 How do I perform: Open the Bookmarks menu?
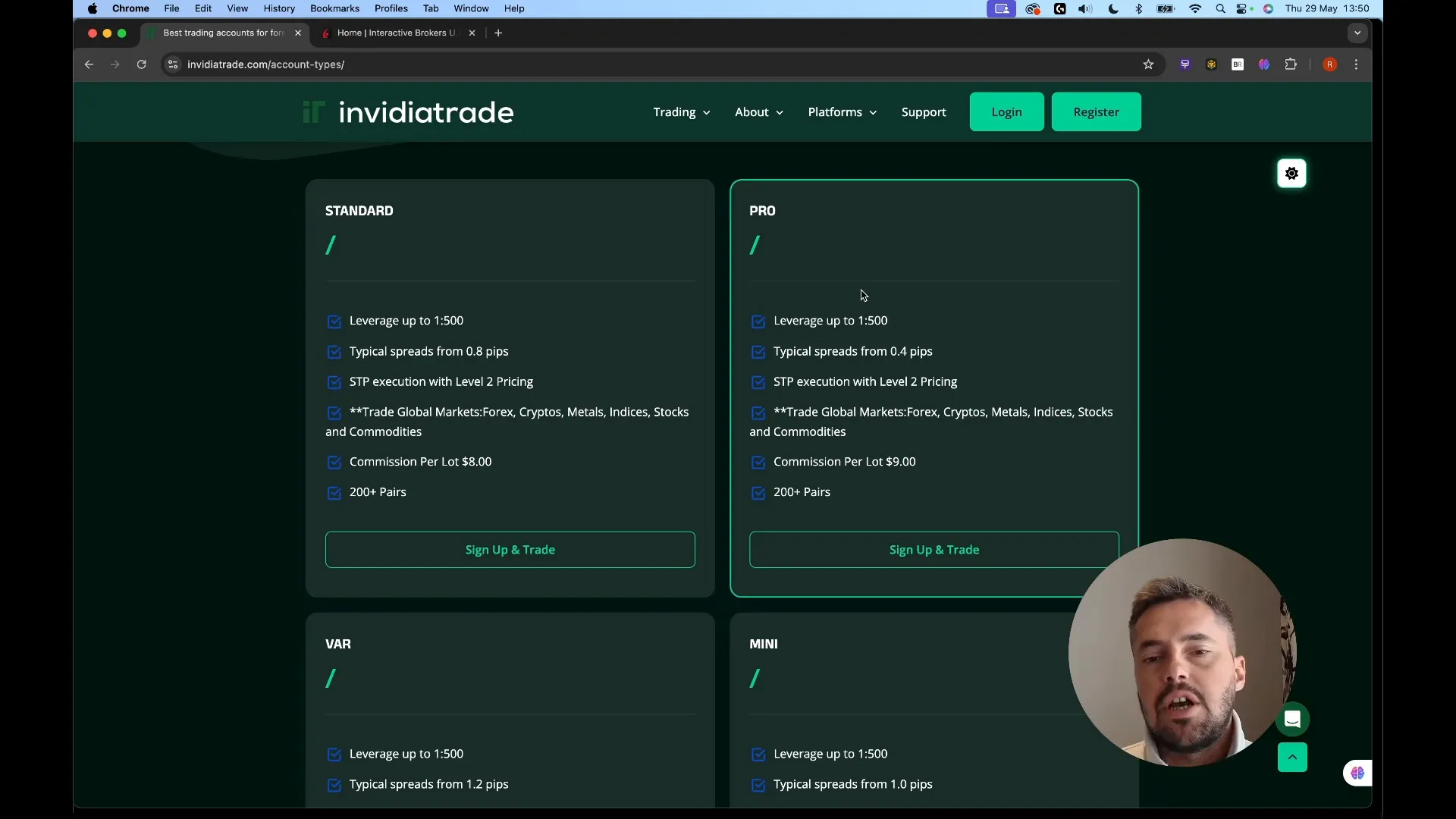tap(334, 8)
